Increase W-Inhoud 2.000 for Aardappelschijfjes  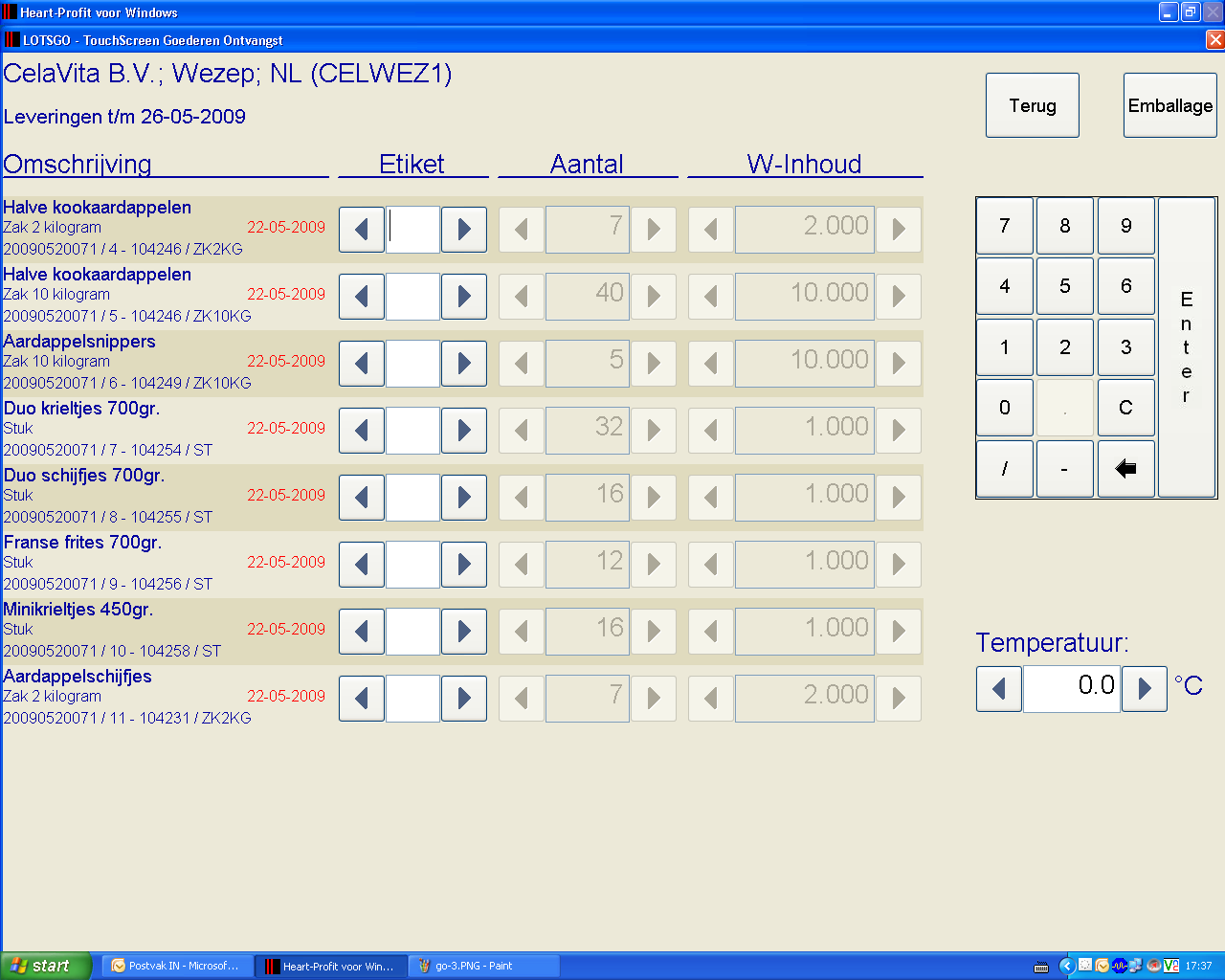pos(899,699)
